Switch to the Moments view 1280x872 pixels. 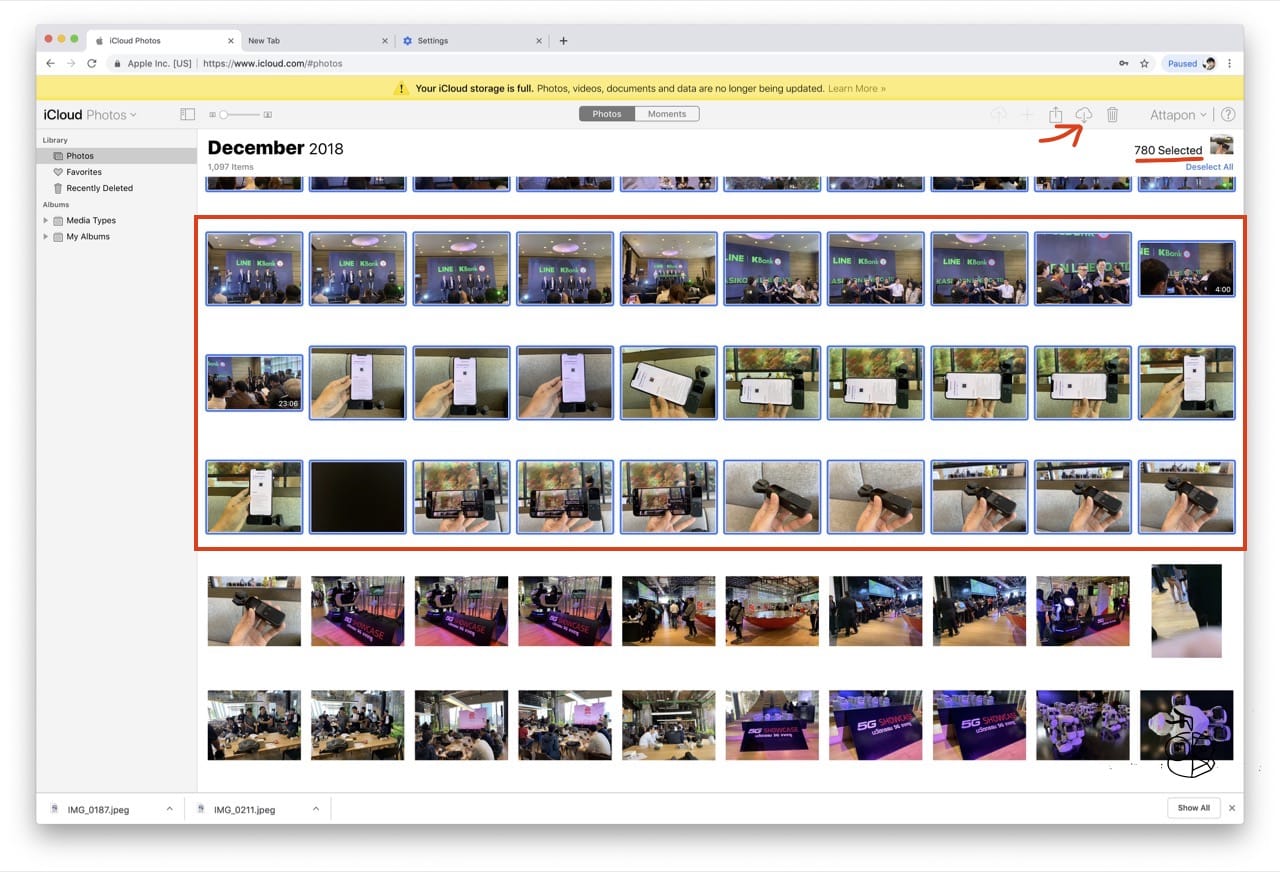point(667,113)
